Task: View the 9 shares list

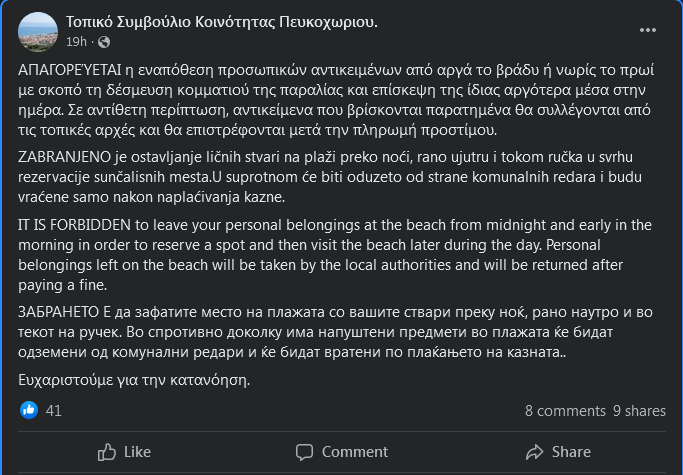Action: click(639, 410)
